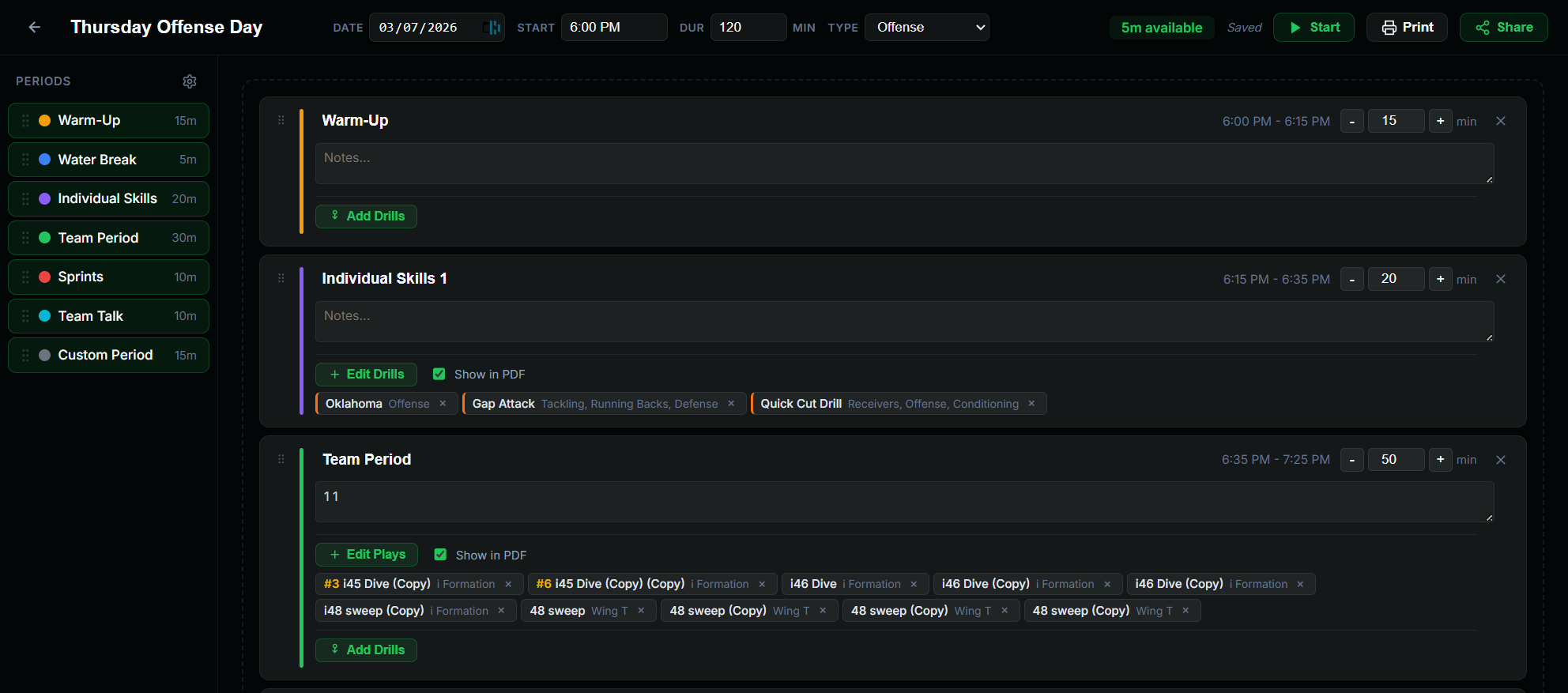1568x693 pixels.
Task: Click the Date field
Action: tap(437, 27)
